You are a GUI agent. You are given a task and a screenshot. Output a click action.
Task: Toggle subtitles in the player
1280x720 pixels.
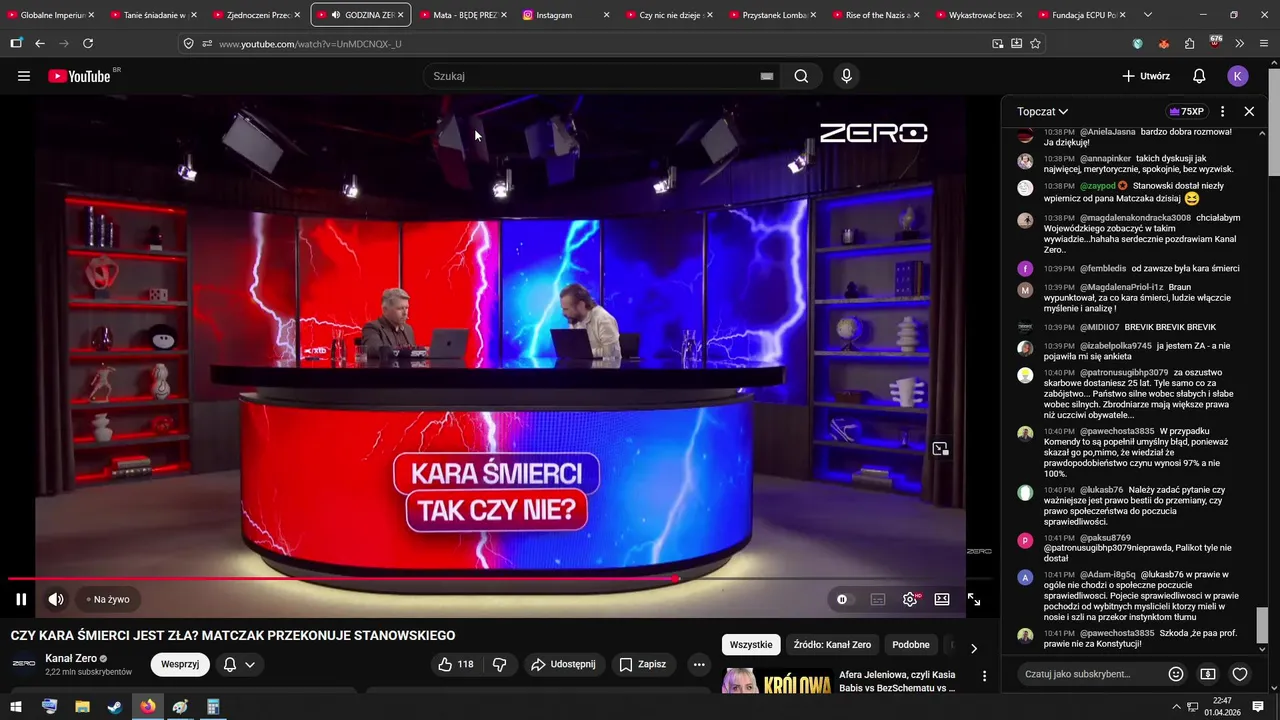coord(878,599)
